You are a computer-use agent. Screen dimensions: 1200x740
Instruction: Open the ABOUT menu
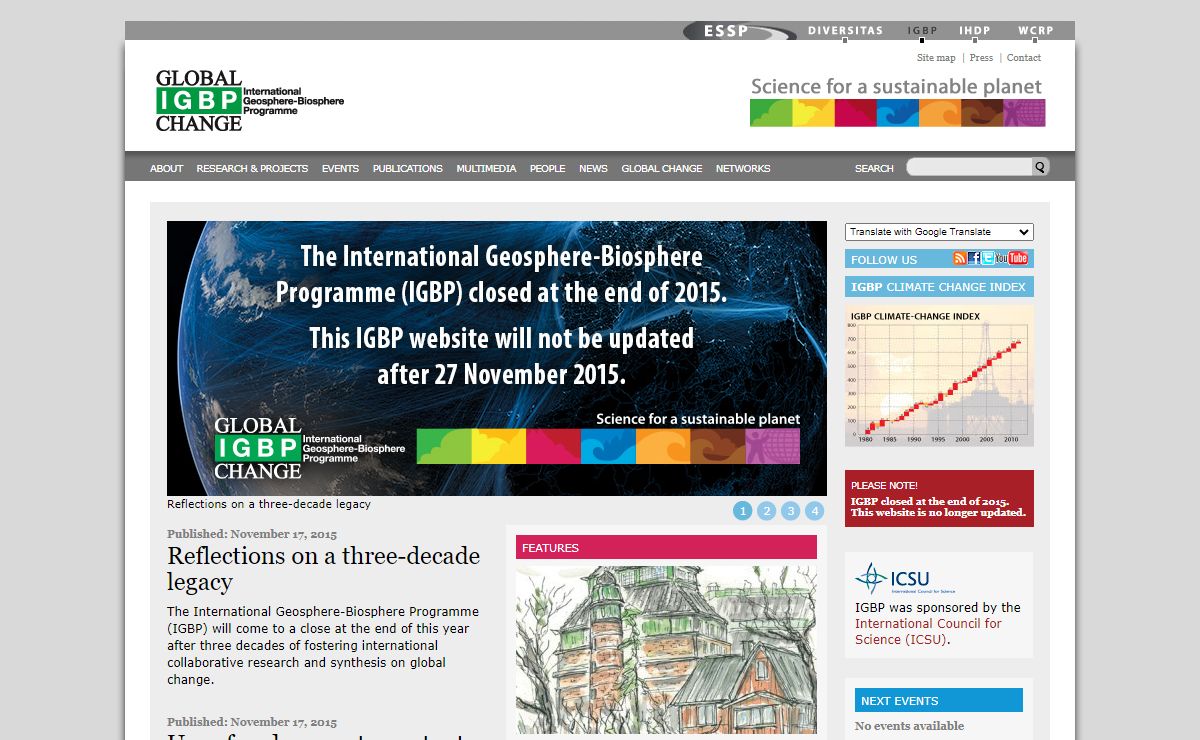[166, 168]
